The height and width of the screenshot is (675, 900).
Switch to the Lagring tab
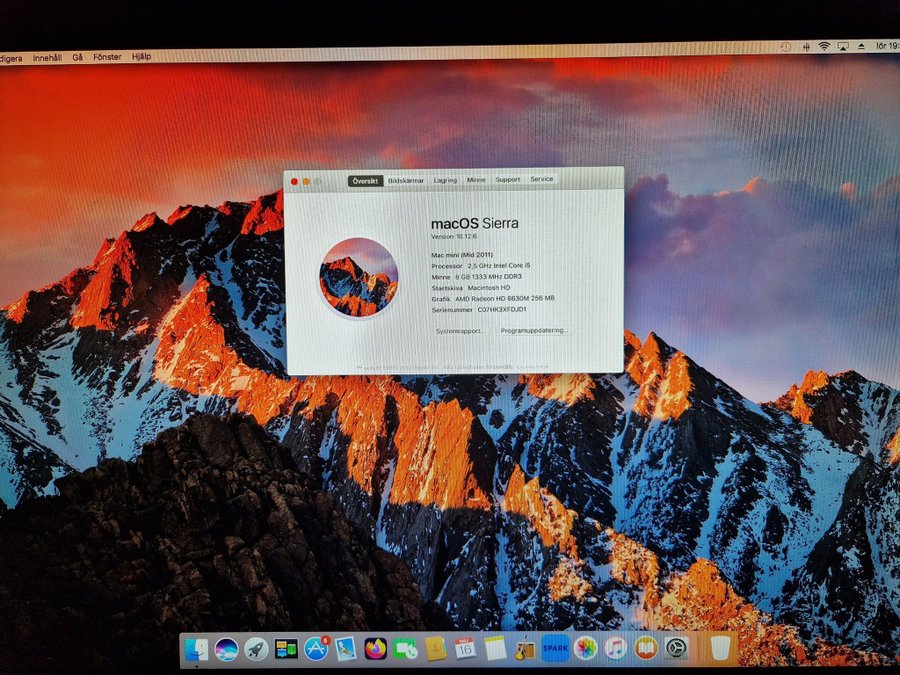[x=445, y=180]
